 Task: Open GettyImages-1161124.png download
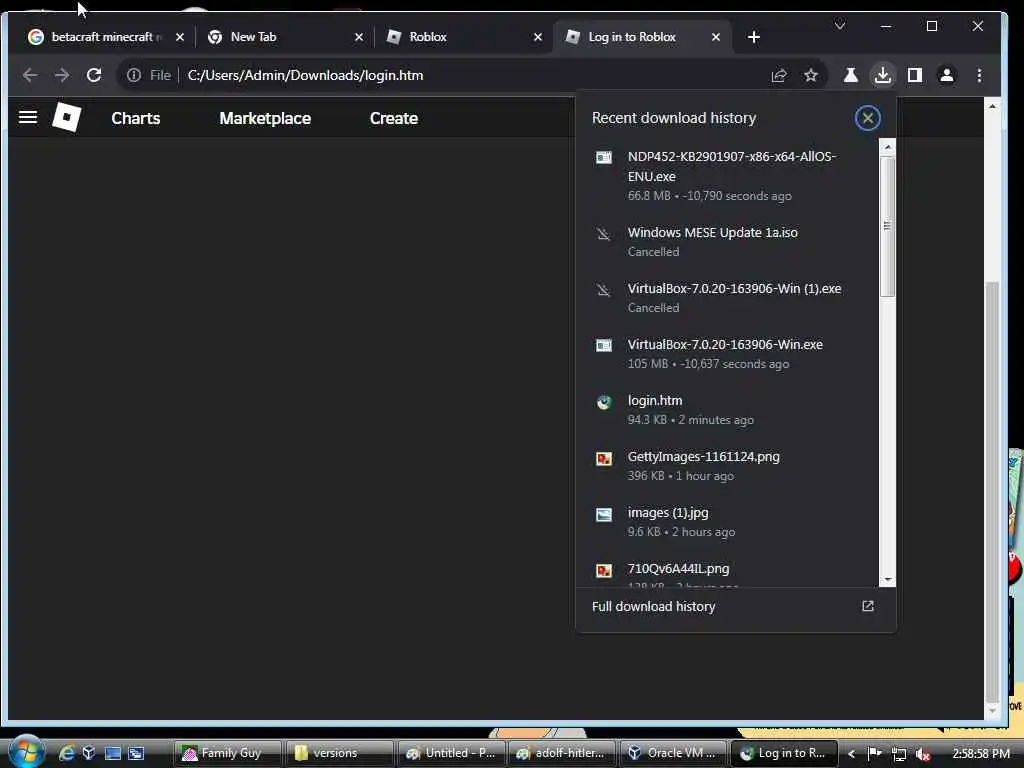(x=728, y=466)
